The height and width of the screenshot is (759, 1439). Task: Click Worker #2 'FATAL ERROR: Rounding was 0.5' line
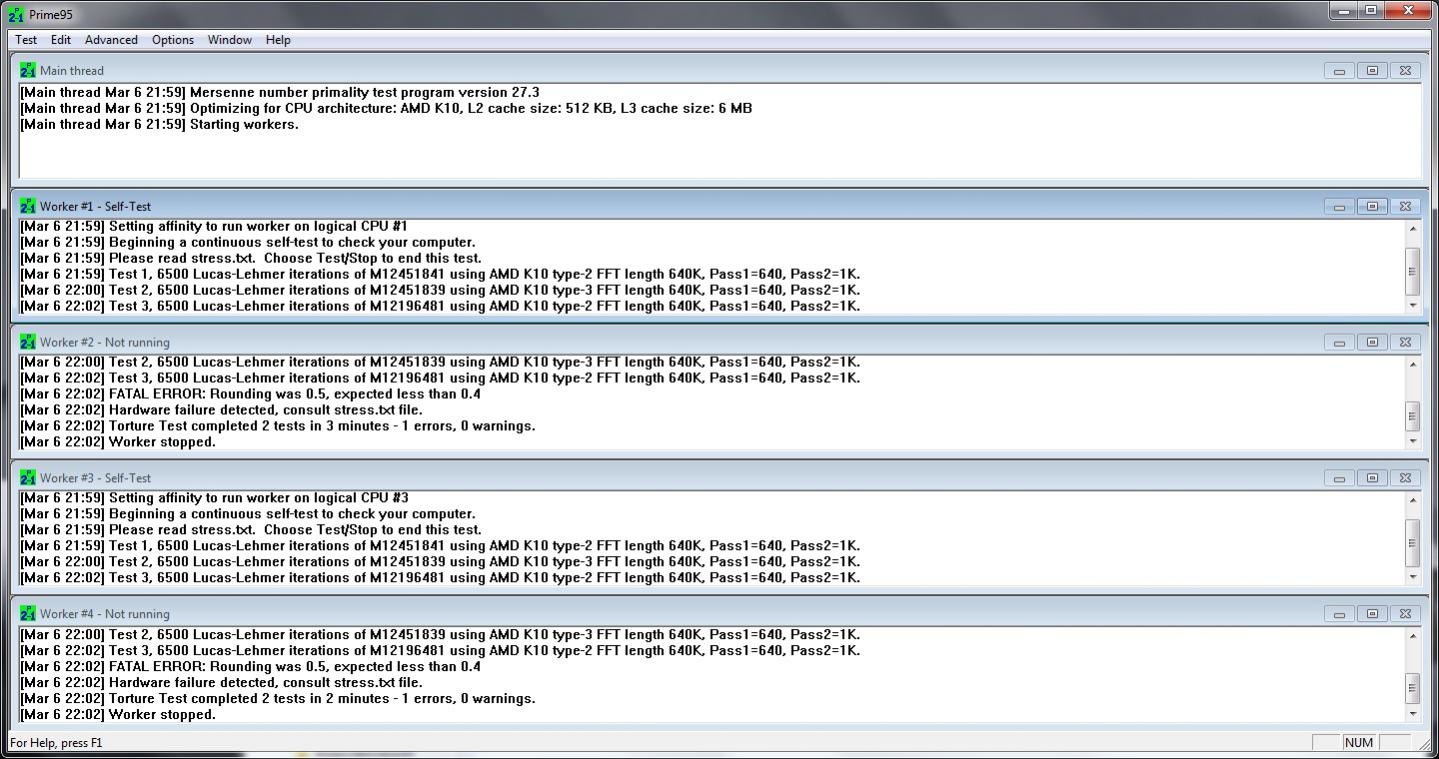[250, 394]
